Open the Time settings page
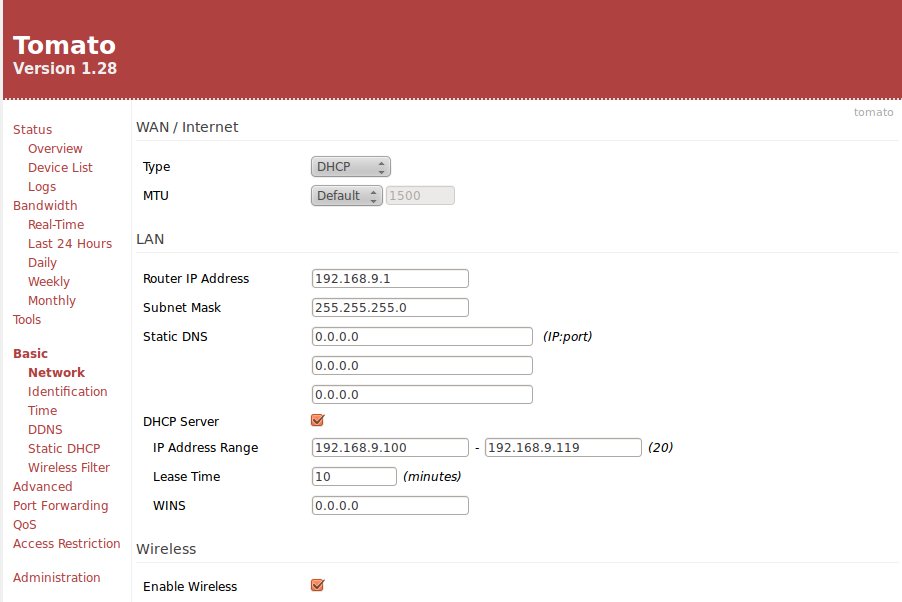 (43, 410)
